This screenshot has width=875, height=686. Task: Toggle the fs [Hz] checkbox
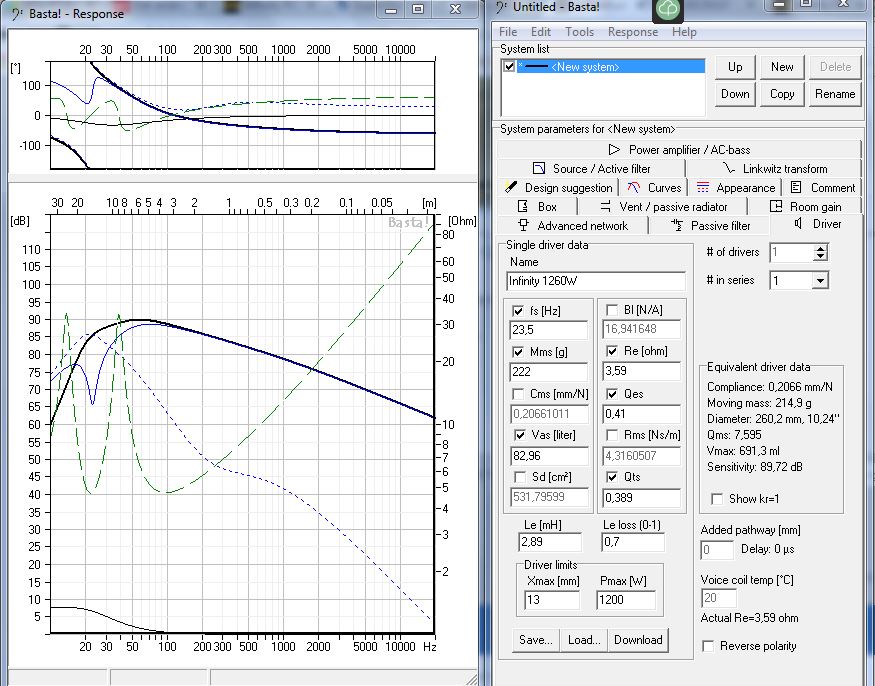pos(518,311)
